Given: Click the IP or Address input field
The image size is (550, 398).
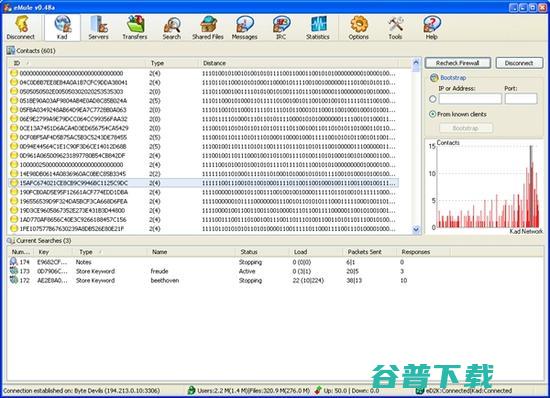Looking at the screenshot, I should coord(470,99).
